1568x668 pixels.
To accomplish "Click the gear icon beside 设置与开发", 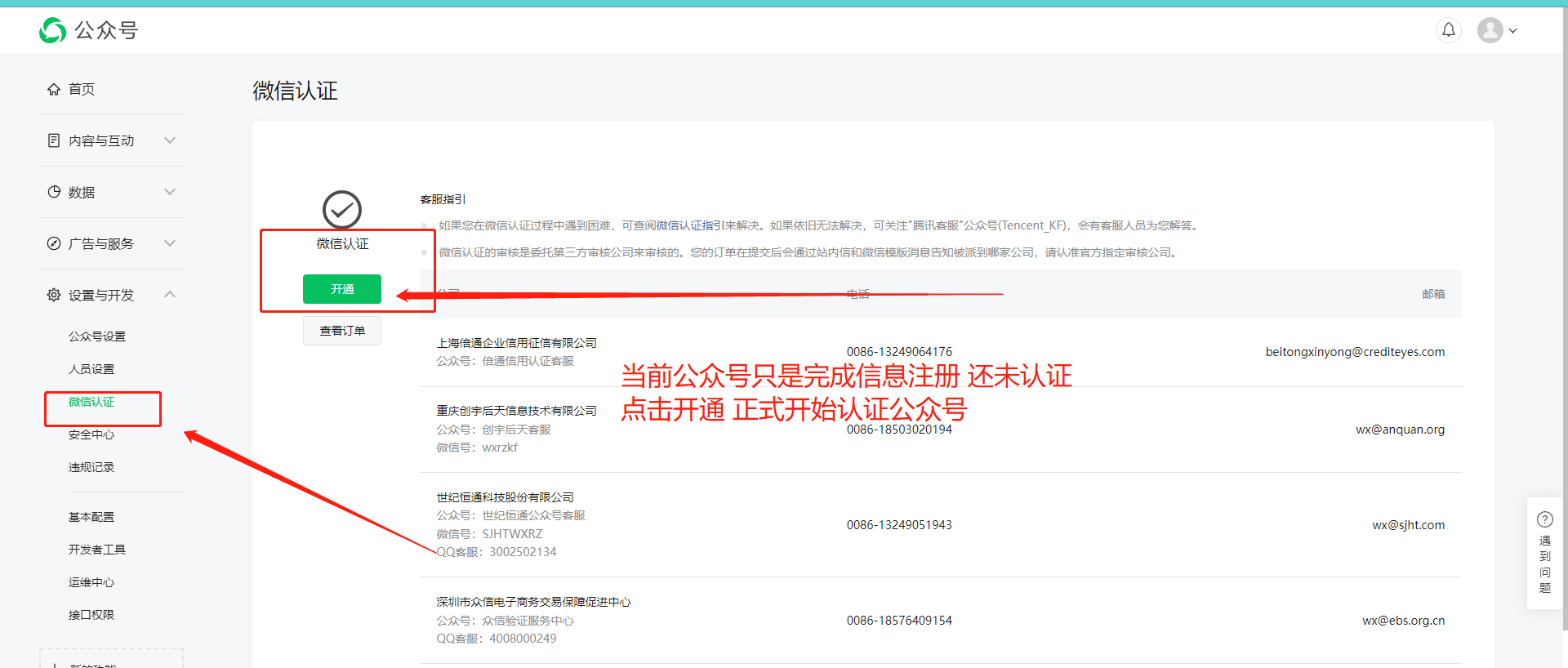I will 54,295.
